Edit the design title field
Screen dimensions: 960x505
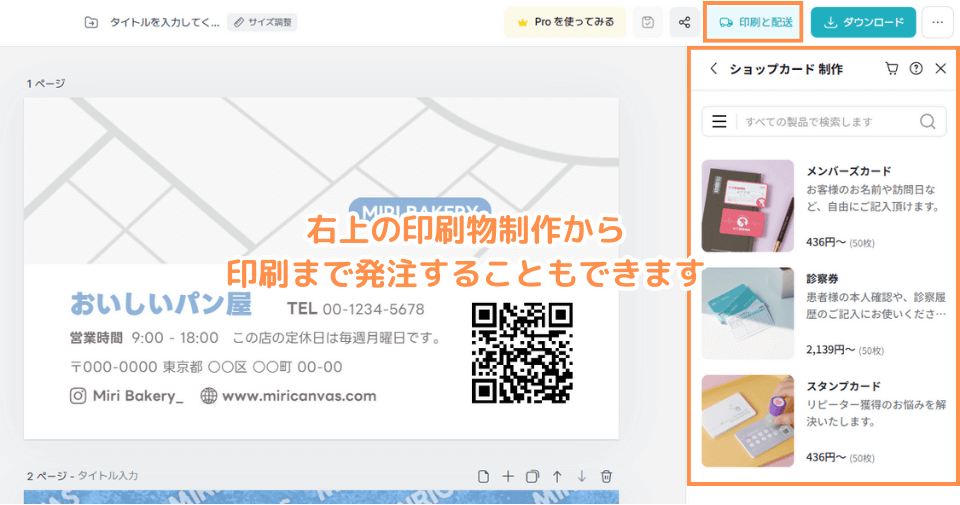(x=164, y=23)
